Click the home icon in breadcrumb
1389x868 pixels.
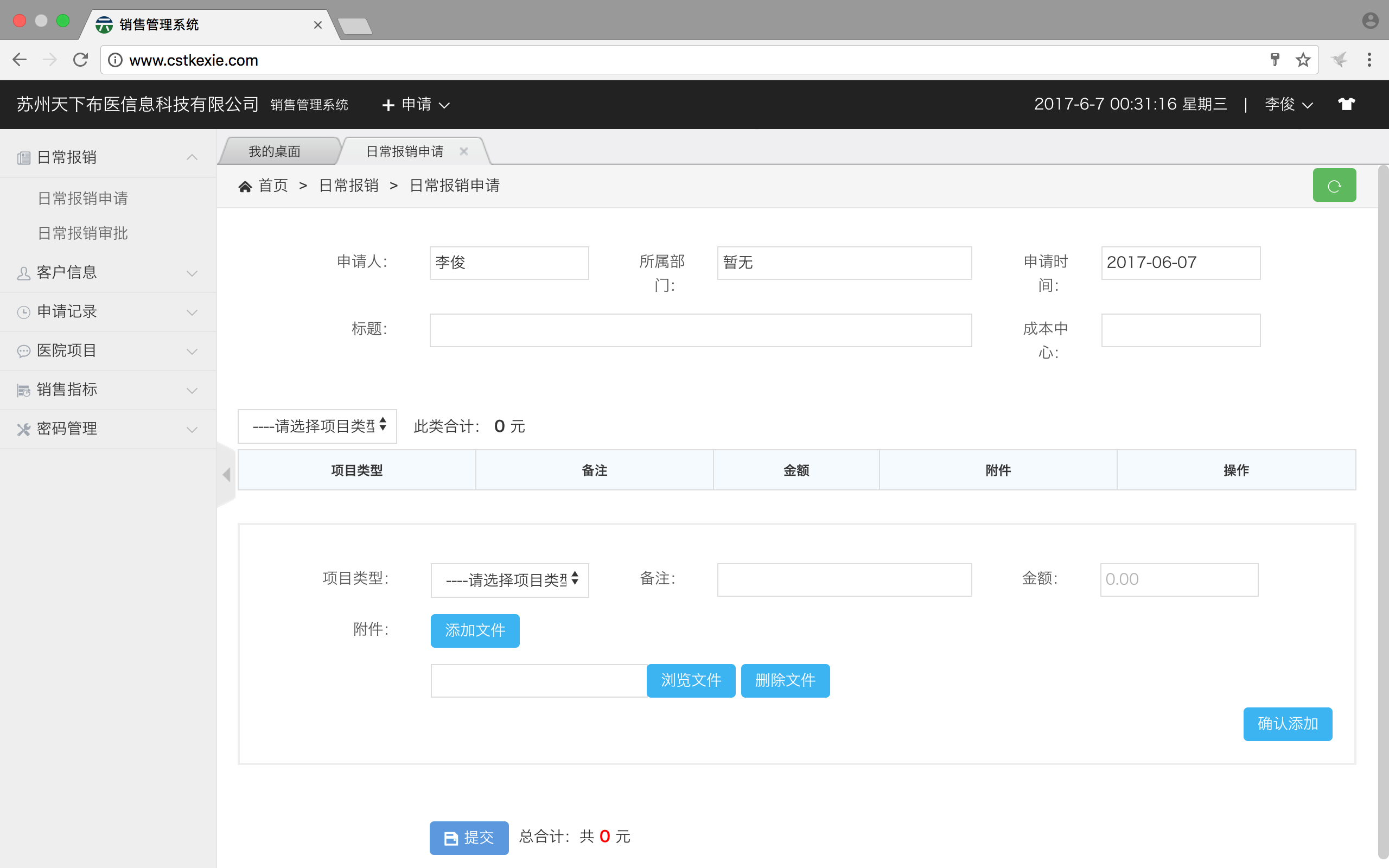pos(245,186)
